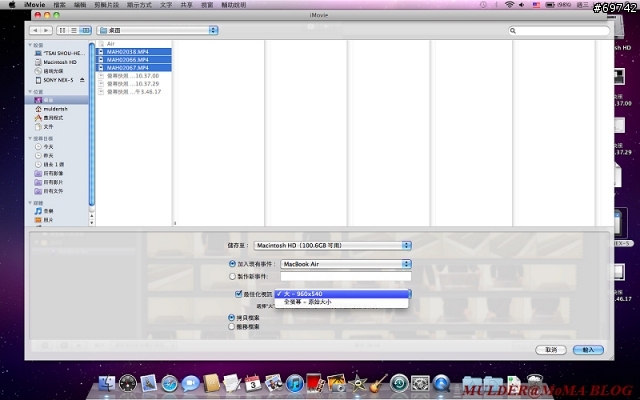640x400 pixels.
Task: Click the sidebar vertical scrollbar thumb
Action: pos(92,124)
